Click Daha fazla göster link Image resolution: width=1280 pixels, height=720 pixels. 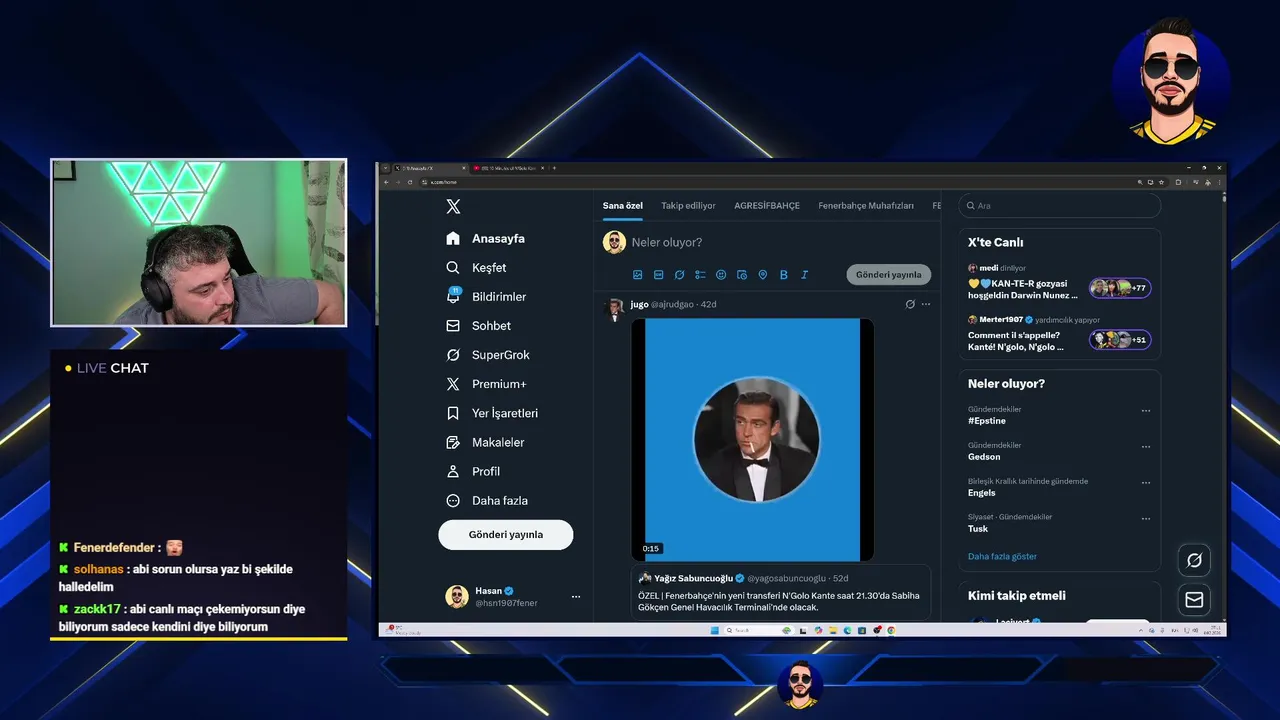pyautogui.click(x=1002, y=557)
